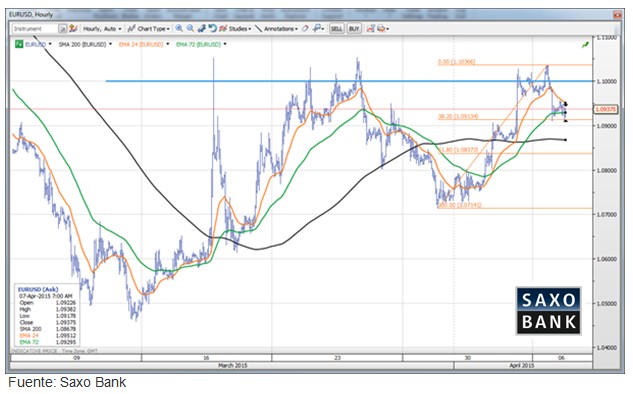633x394 pixels.
Task: Open the Studies dropdown menu
Action: coord(235,29)
